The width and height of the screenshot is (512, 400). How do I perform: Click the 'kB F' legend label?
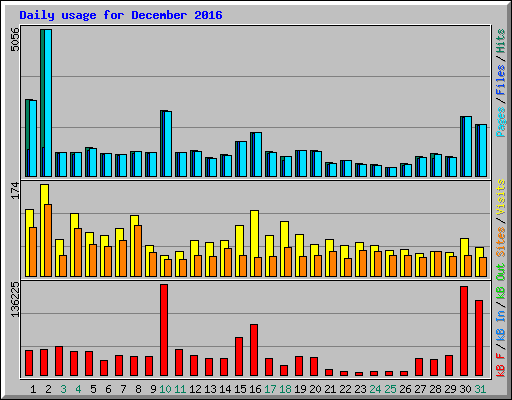(501, 365)
